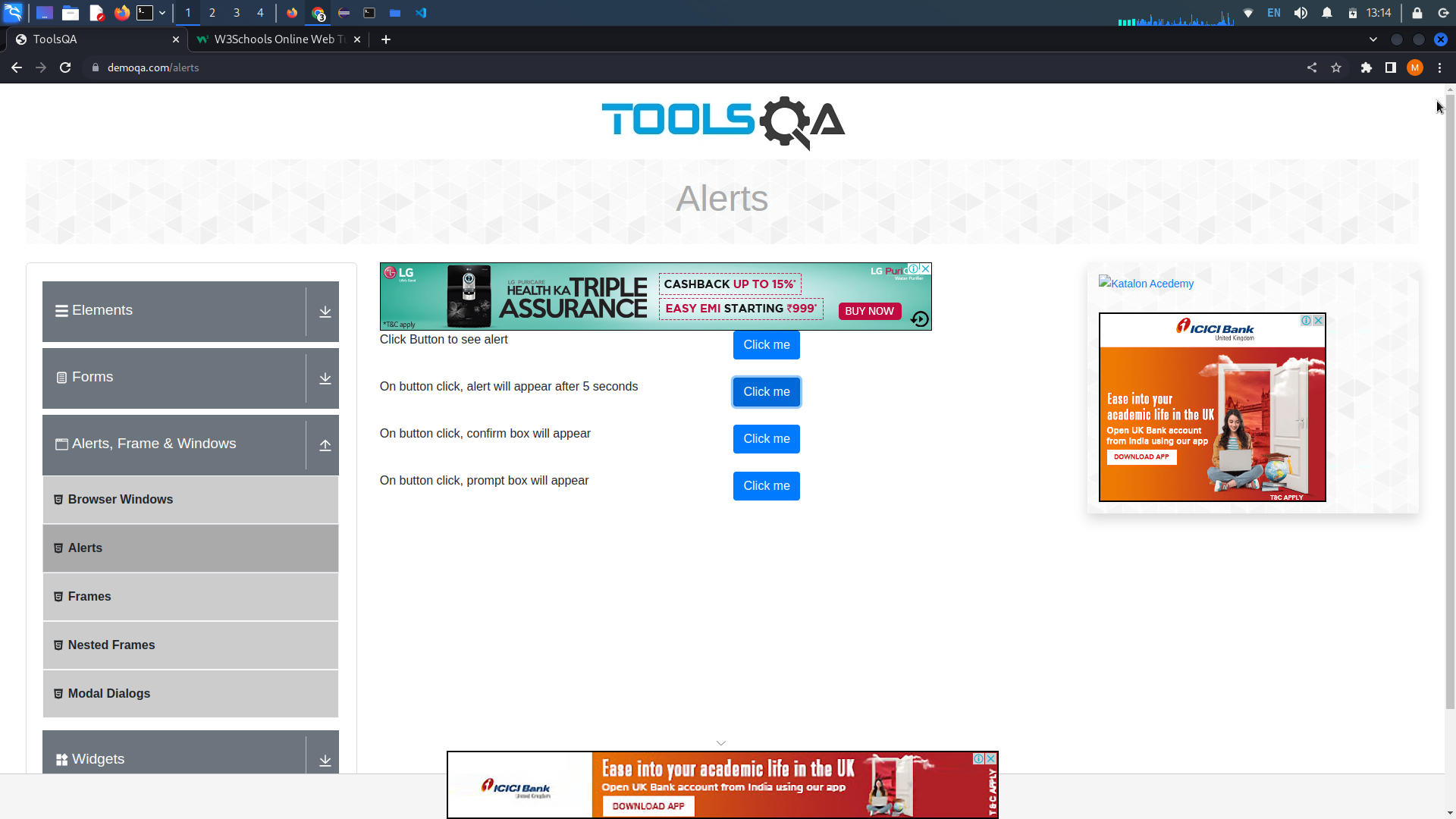This screenshot has width=1456, height=819.
Task: Mute audio using the speaker tray icon
Action: [1300, 13]
